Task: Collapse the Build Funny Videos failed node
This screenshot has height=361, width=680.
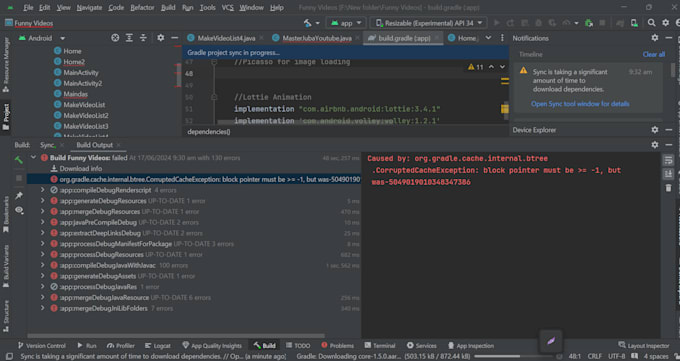Action: point(33,158)
